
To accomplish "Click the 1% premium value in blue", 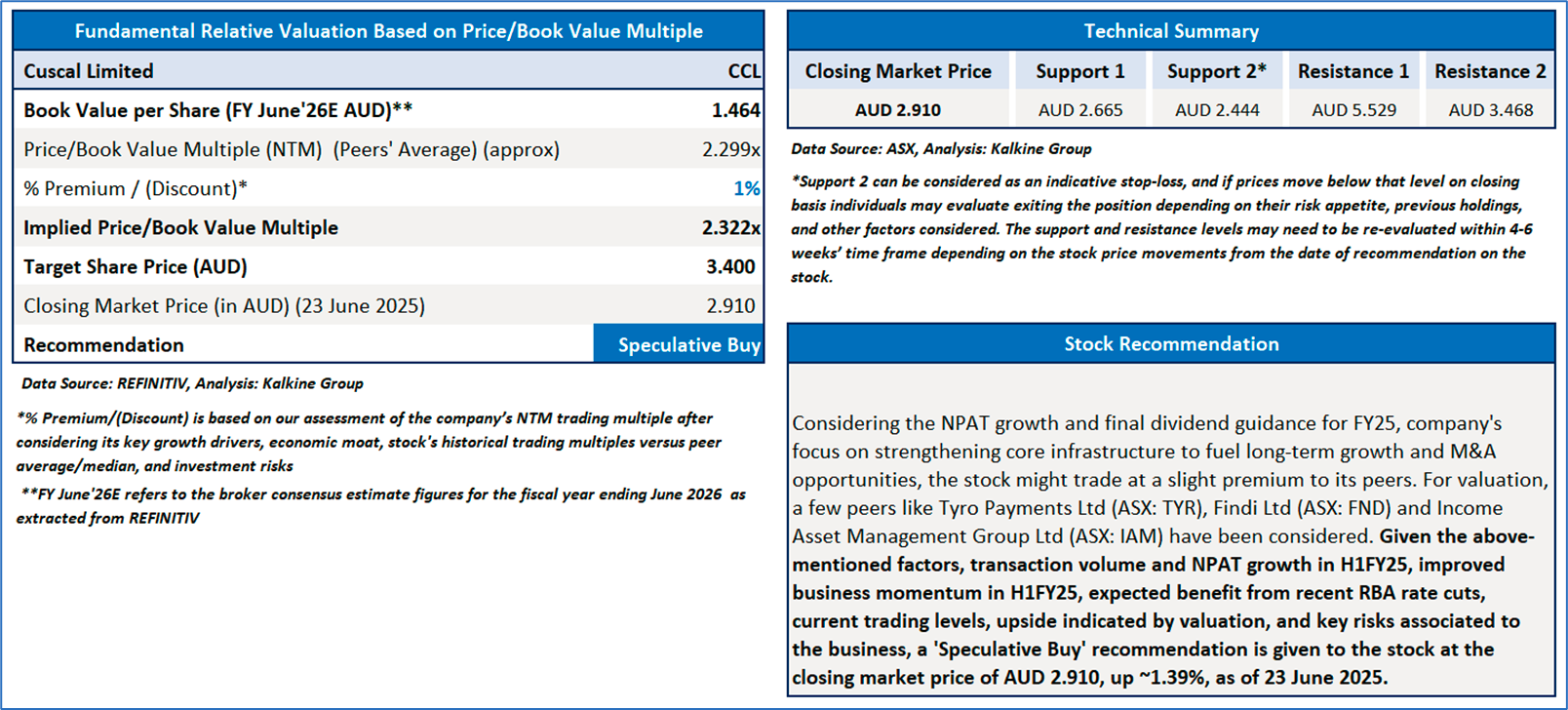I will tap(746, 188).
